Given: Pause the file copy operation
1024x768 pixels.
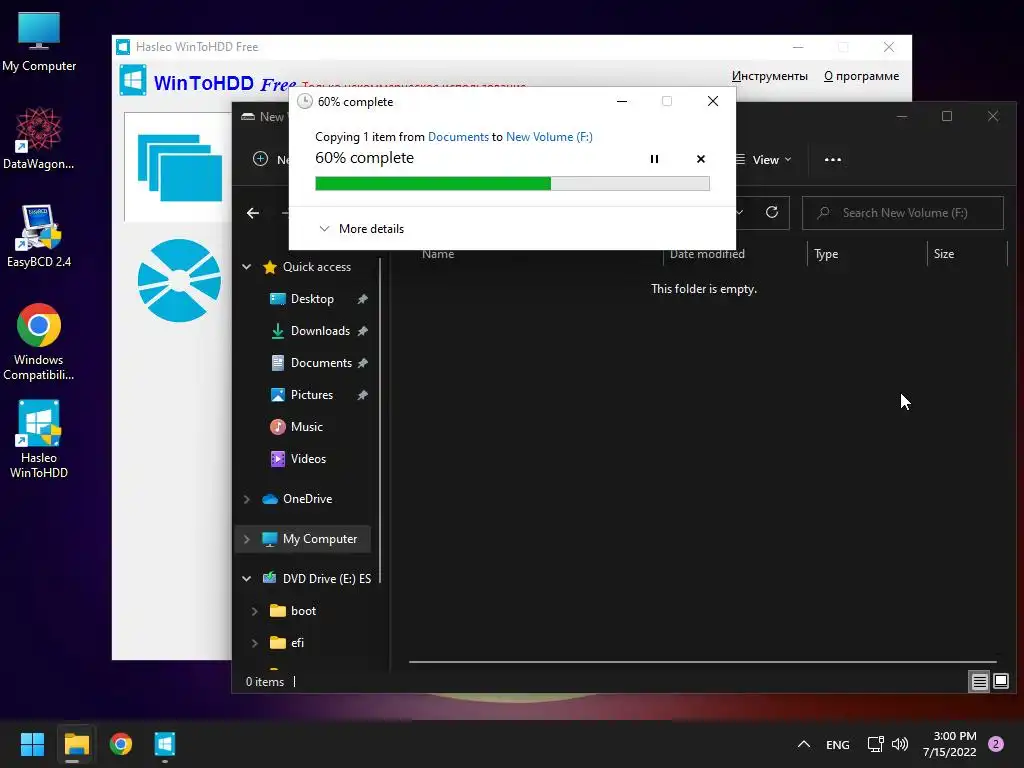Looking at the screenshot, I should (654, 159).
